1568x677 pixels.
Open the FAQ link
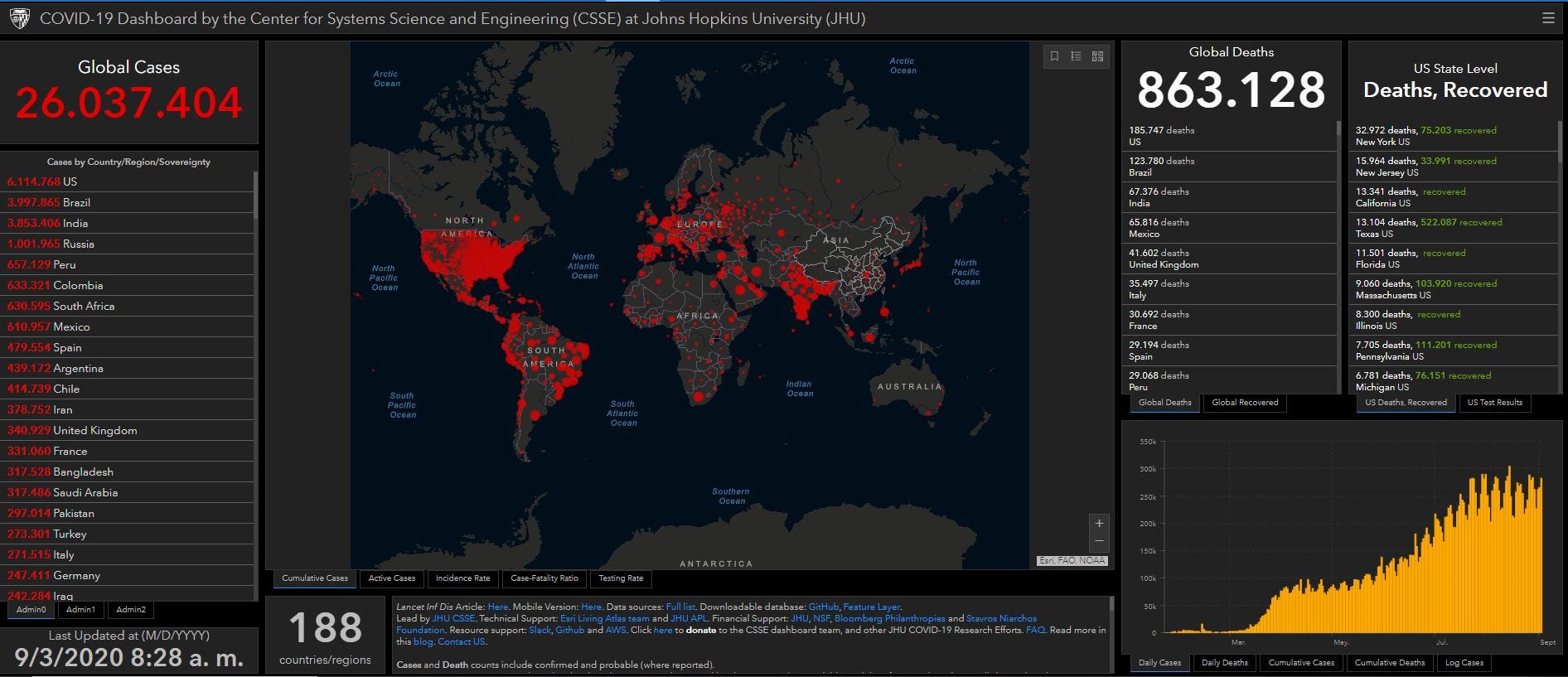click(1036, 631)
